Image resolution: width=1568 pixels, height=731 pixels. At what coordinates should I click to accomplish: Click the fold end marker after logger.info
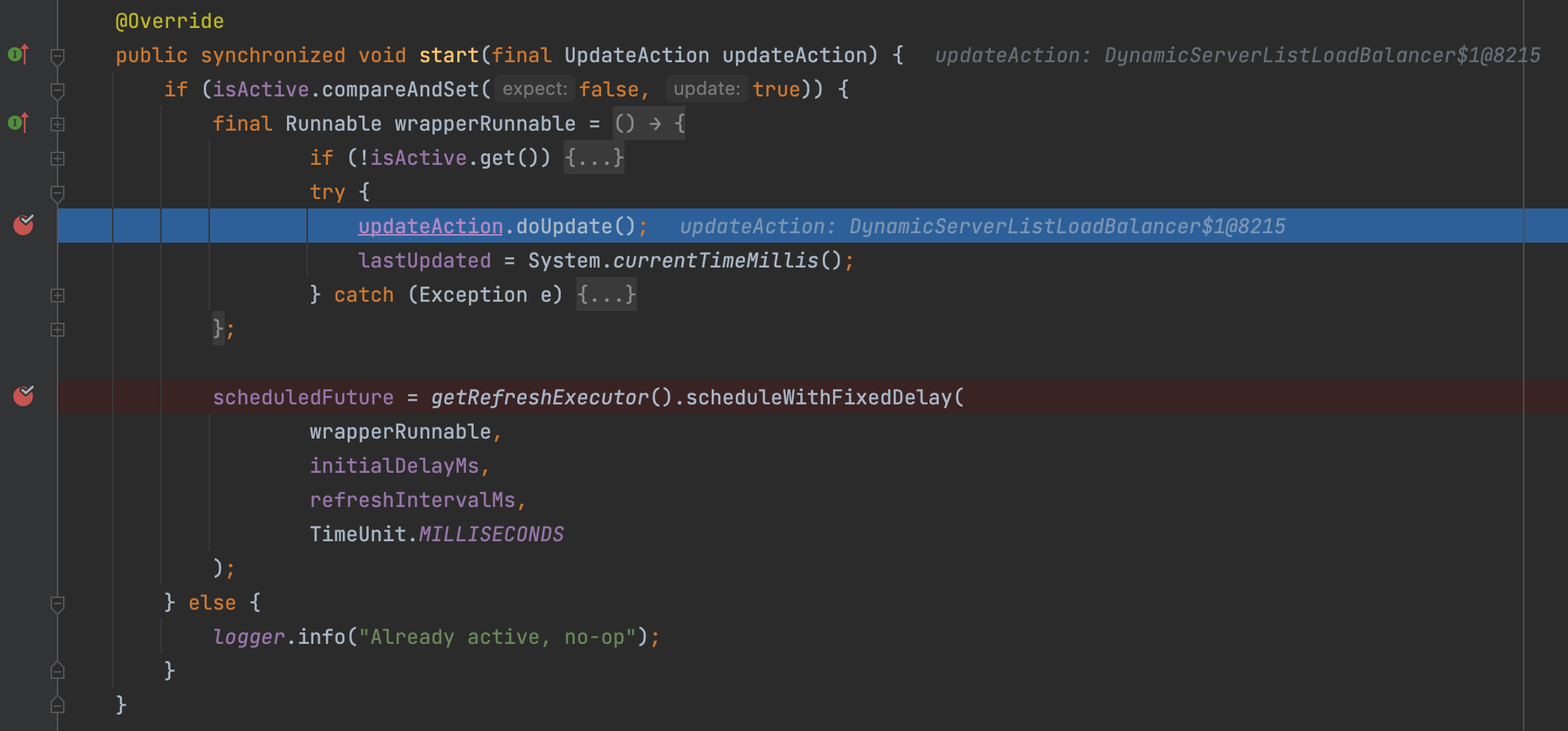(57, 670)
